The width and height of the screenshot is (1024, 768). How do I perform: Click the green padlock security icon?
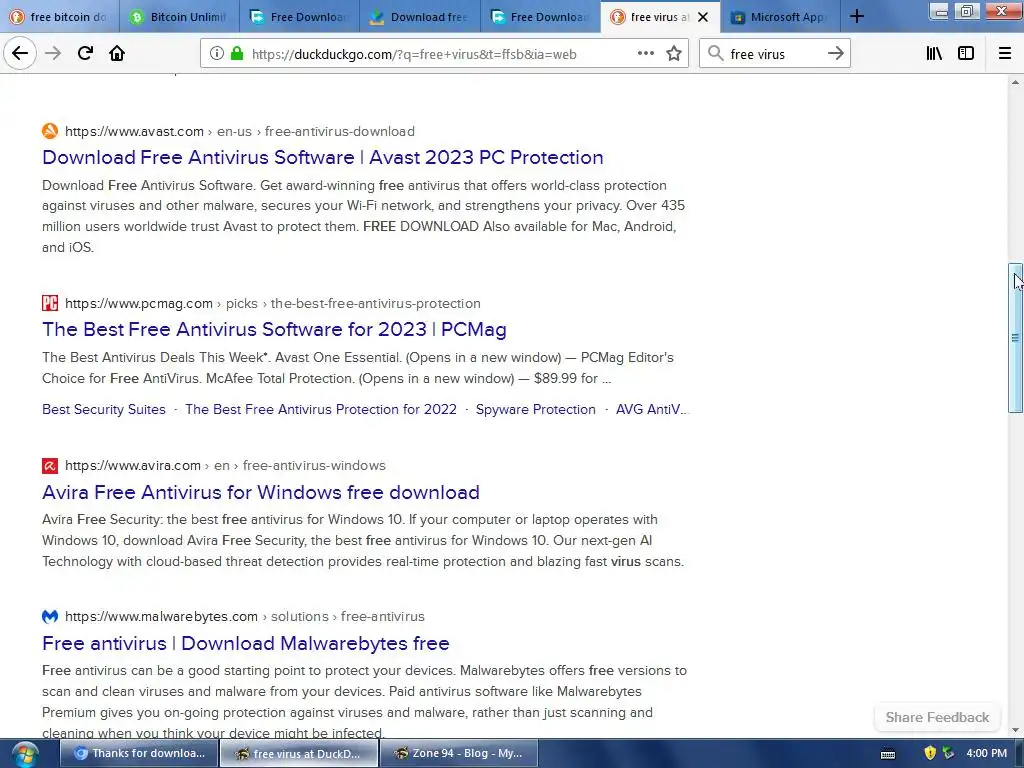coord(238,54)
